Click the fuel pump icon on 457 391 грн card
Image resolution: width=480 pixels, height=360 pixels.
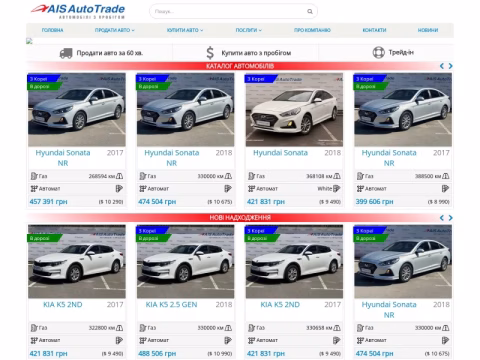pos(34,176)
